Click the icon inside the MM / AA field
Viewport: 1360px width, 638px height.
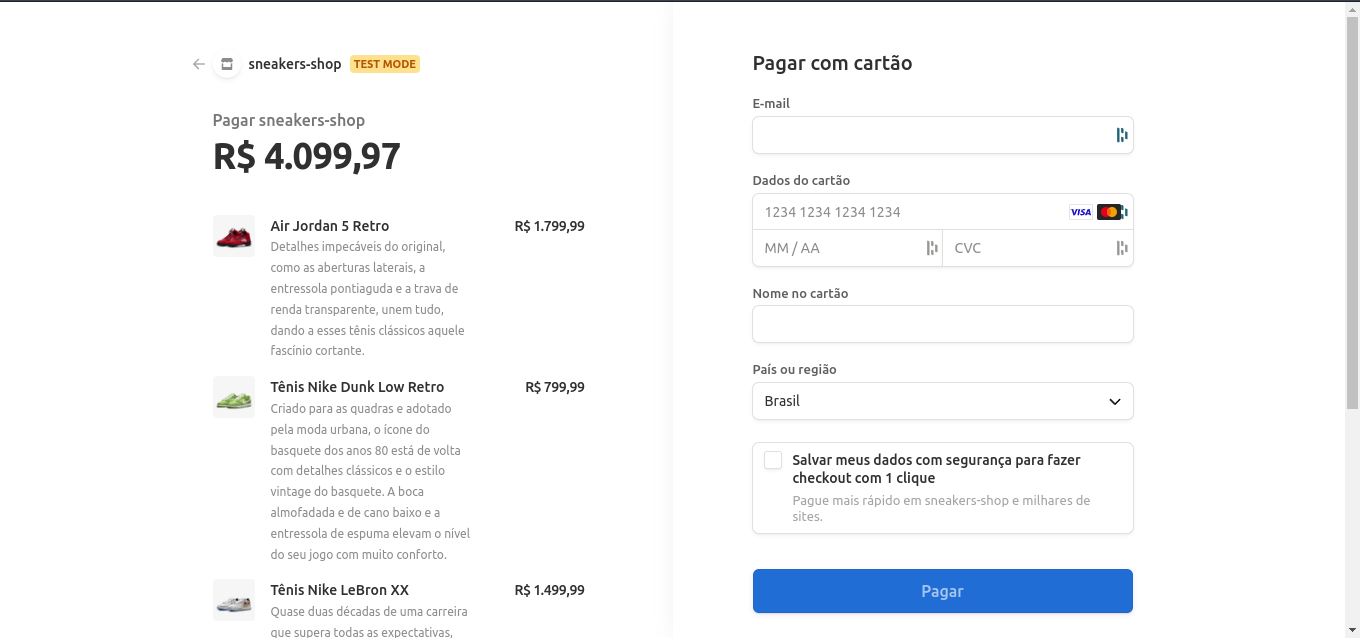coord(931,247)
